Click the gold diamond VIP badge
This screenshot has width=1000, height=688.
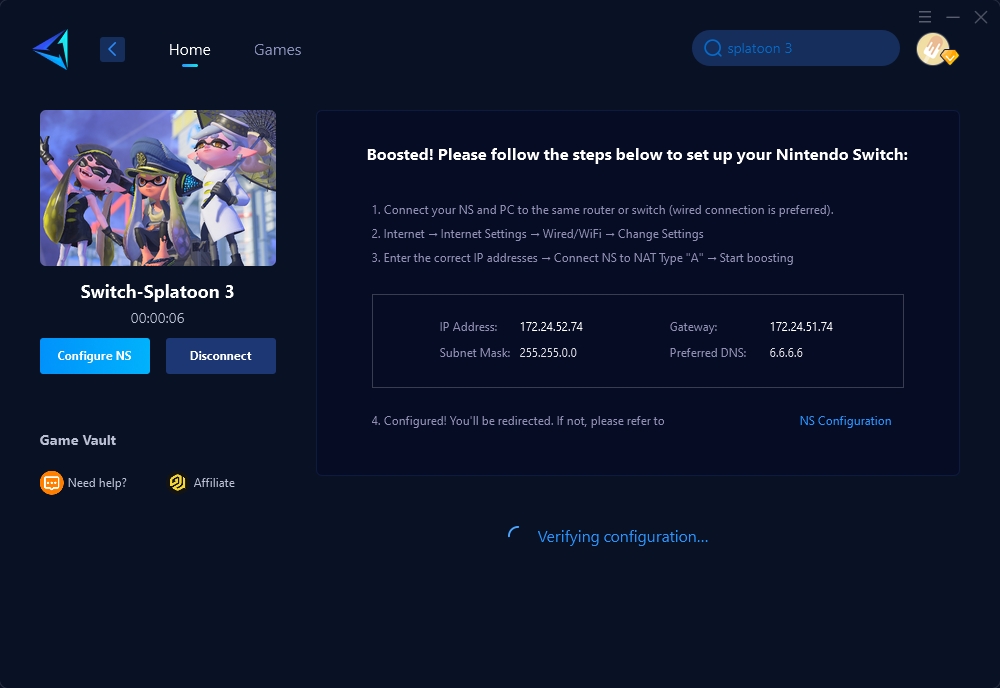(950, 58)
